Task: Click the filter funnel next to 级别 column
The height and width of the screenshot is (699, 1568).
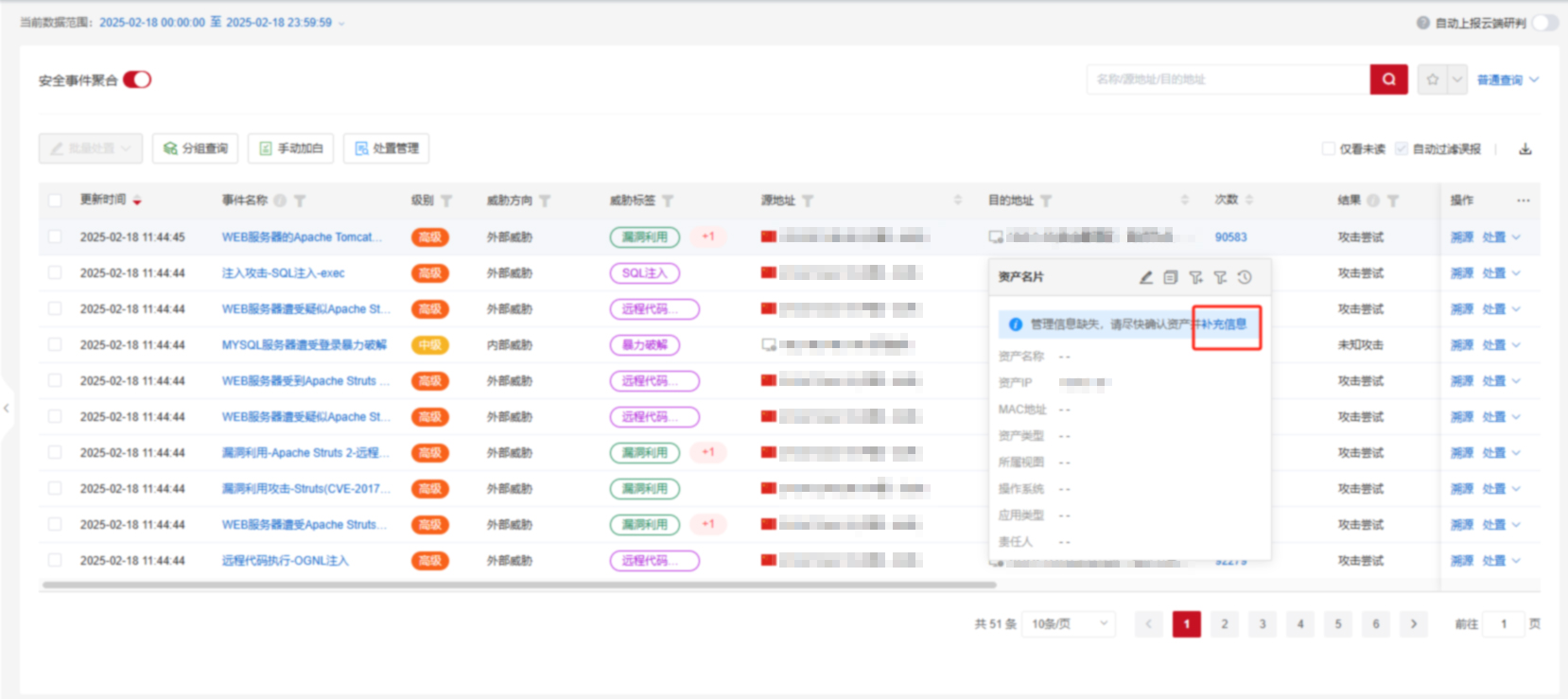Action: (x=446, y=201)
